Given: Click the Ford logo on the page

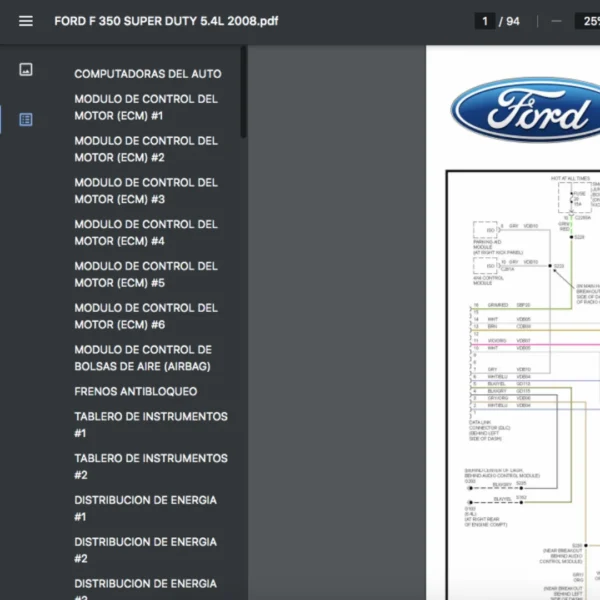Looking at the screenshot, I should pyautogui.click(x=525, y=110).
